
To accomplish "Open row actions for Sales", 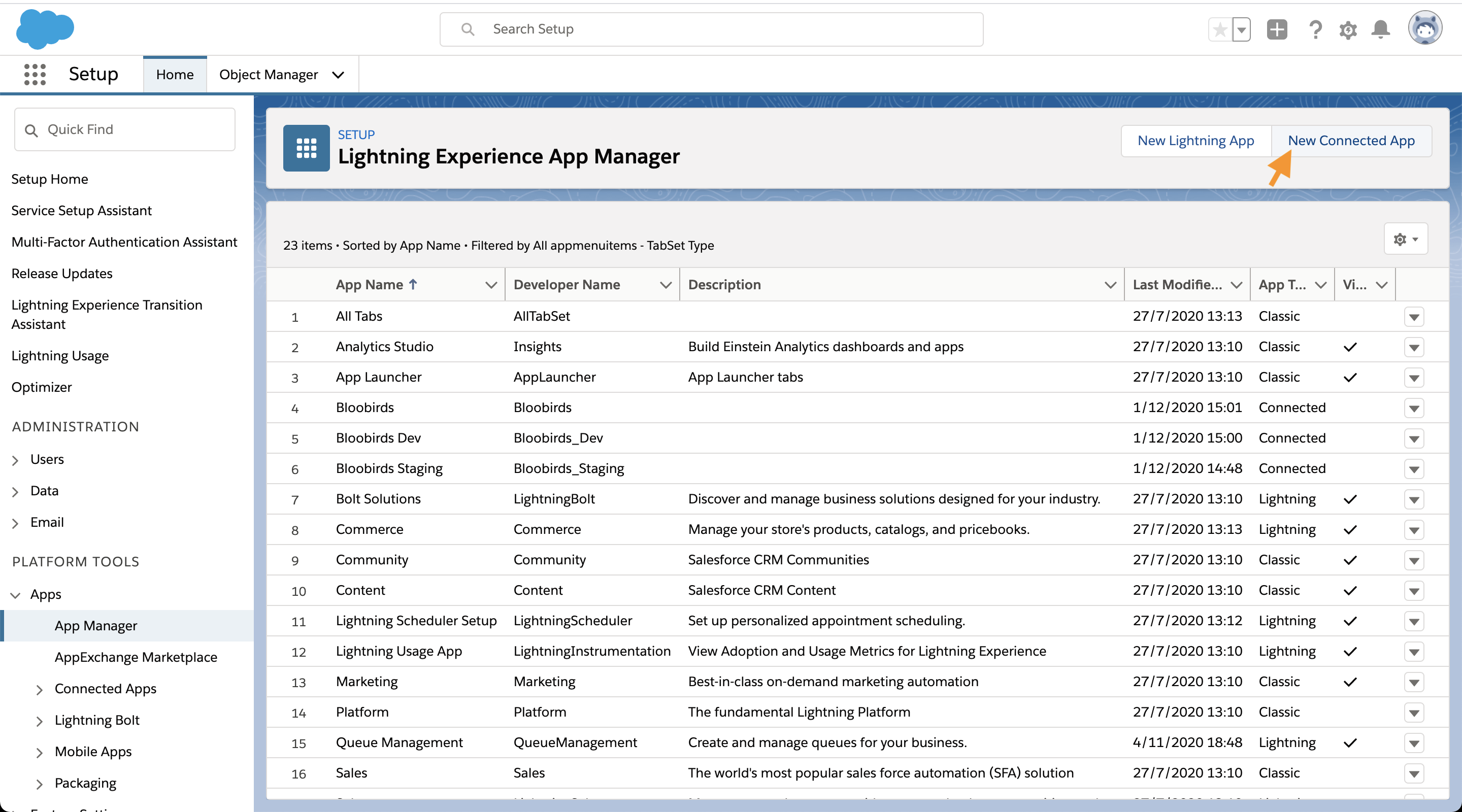I will pos(1414,773).
